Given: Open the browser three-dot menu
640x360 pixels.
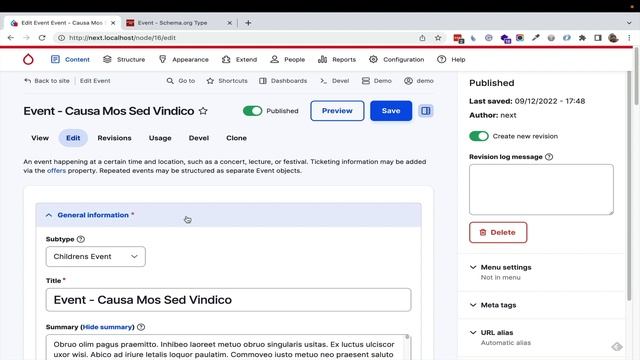Looking at the screenshot, I should coord(629,38).
